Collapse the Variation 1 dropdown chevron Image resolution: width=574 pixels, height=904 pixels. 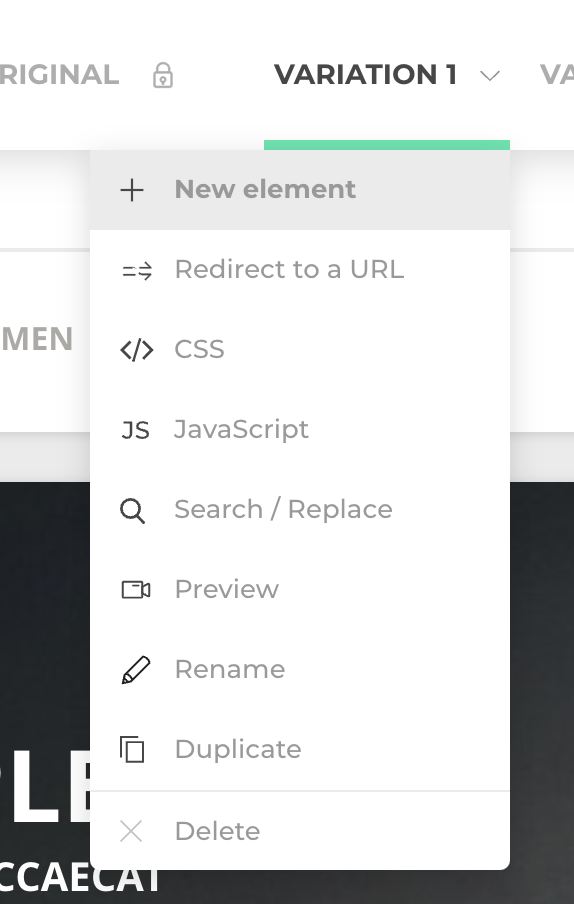coord(490,76)
